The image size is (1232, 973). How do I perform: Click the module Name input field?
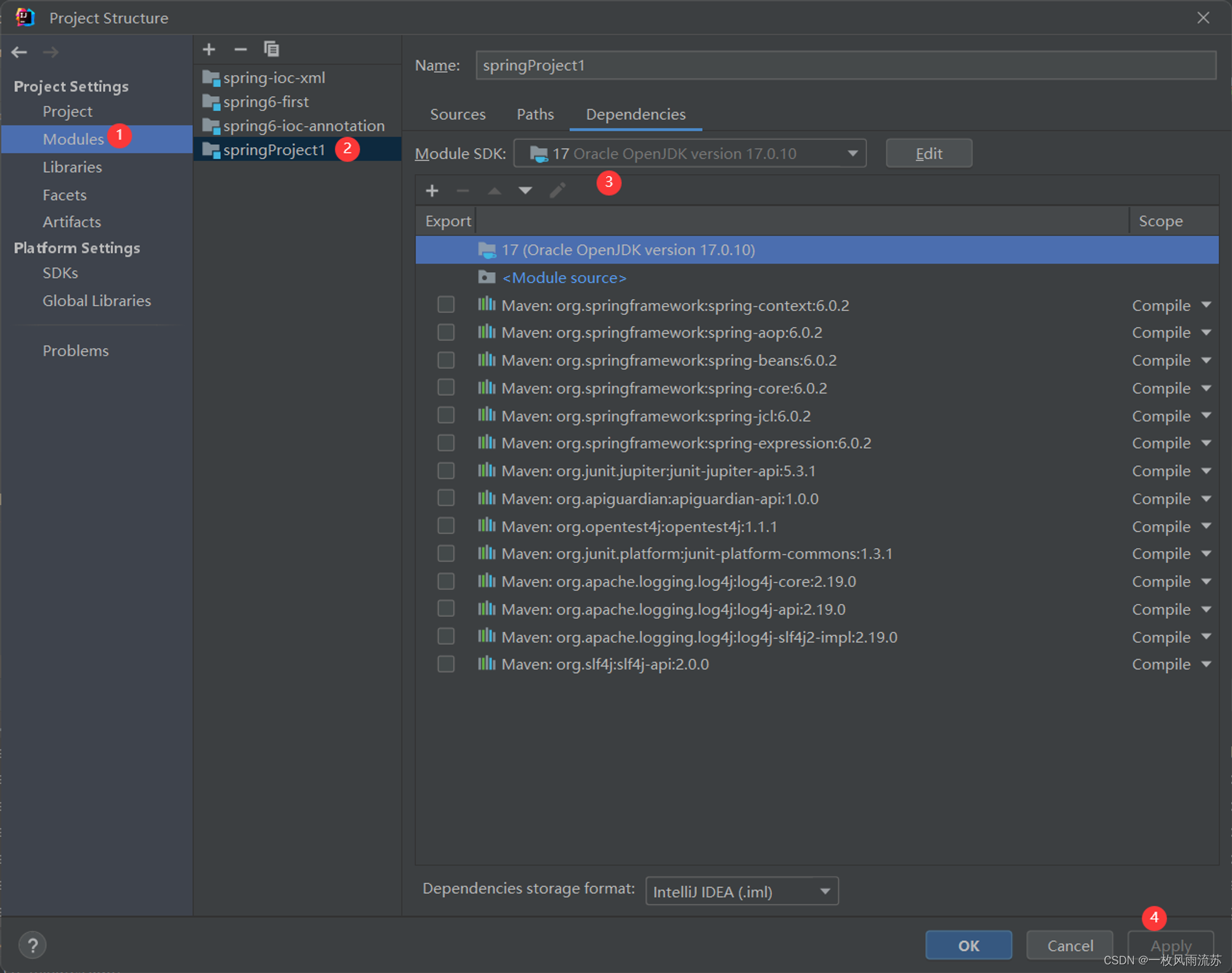845,65
